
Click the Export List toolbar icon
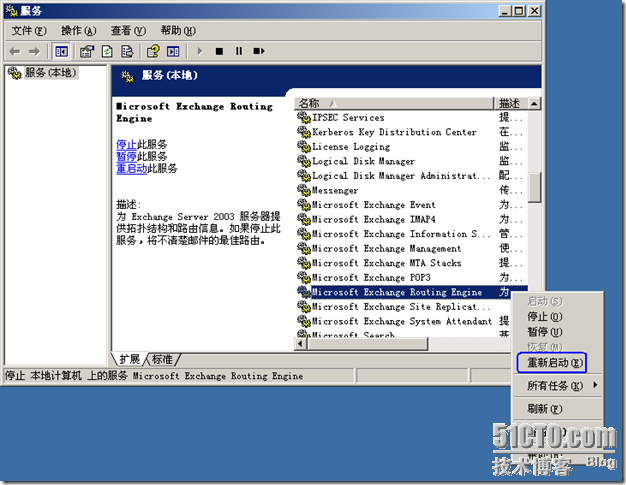click(x=127, y=51)
